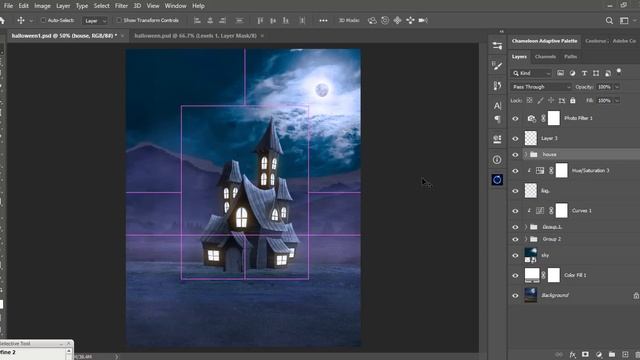
Task: Enable Show Transform Controls checkbox
Action: pos(119,20)
